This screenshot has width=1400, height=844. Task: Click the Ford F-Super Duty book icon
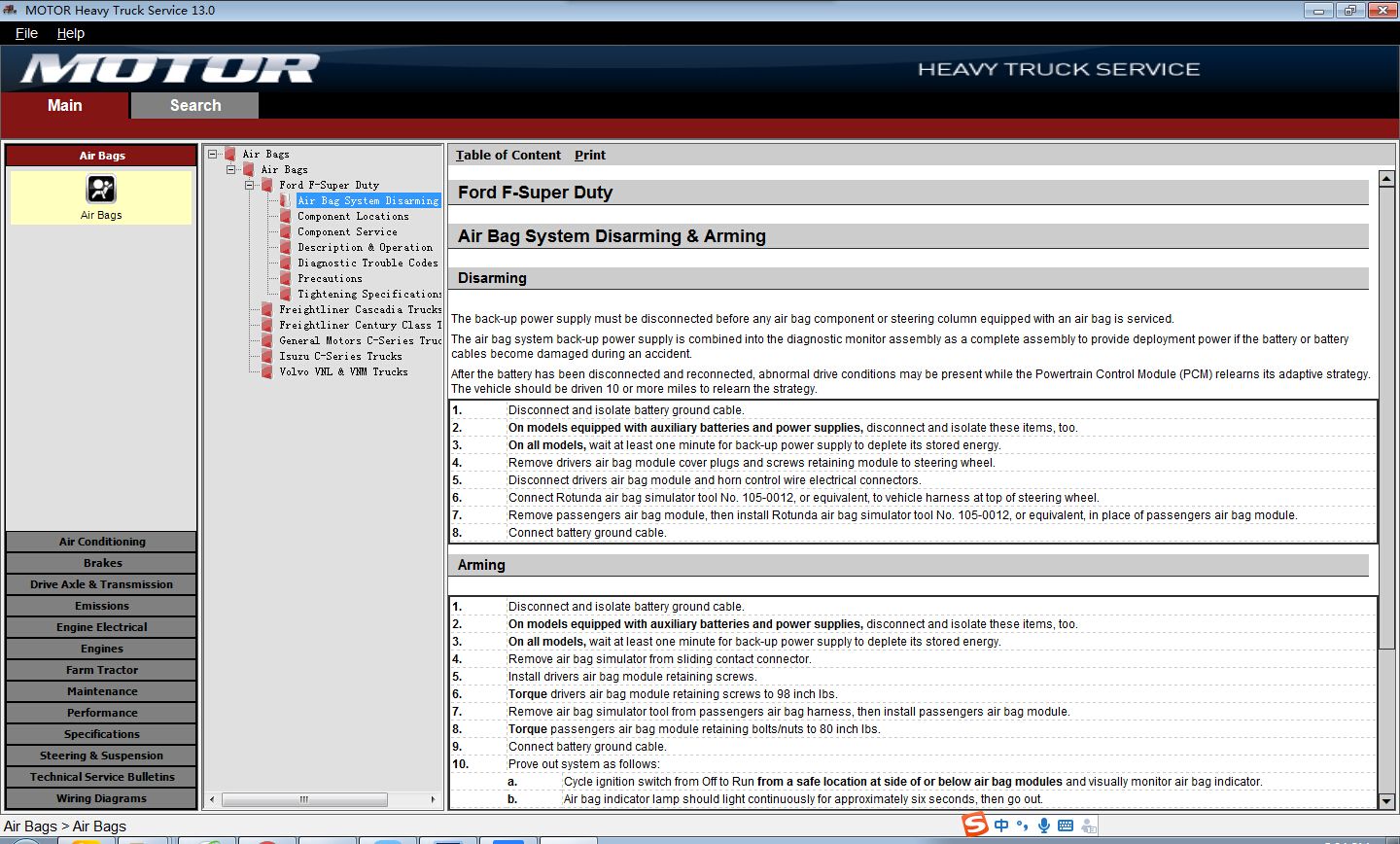pos(267,185)
